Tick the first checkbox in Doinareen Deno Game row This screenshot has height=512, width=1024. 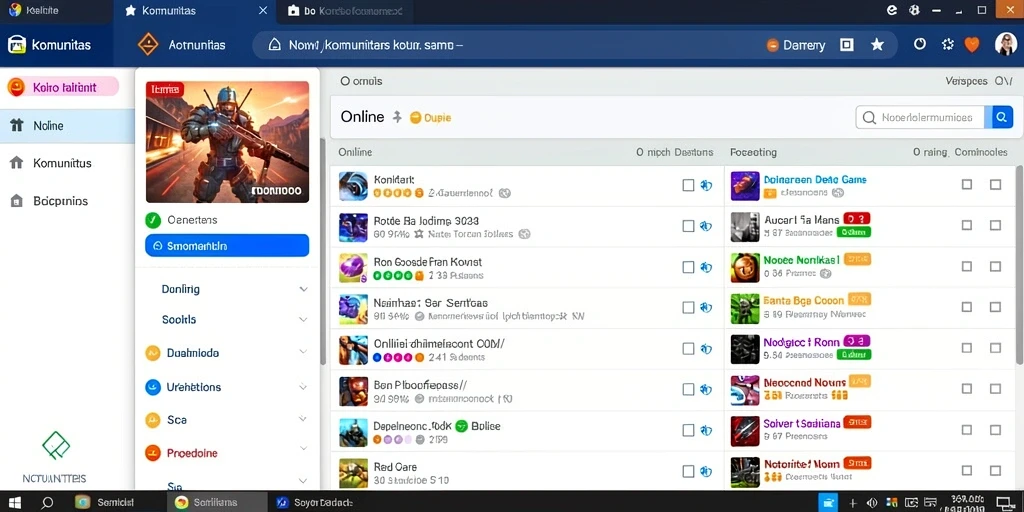pyautogui.click(x=967, y=185)
